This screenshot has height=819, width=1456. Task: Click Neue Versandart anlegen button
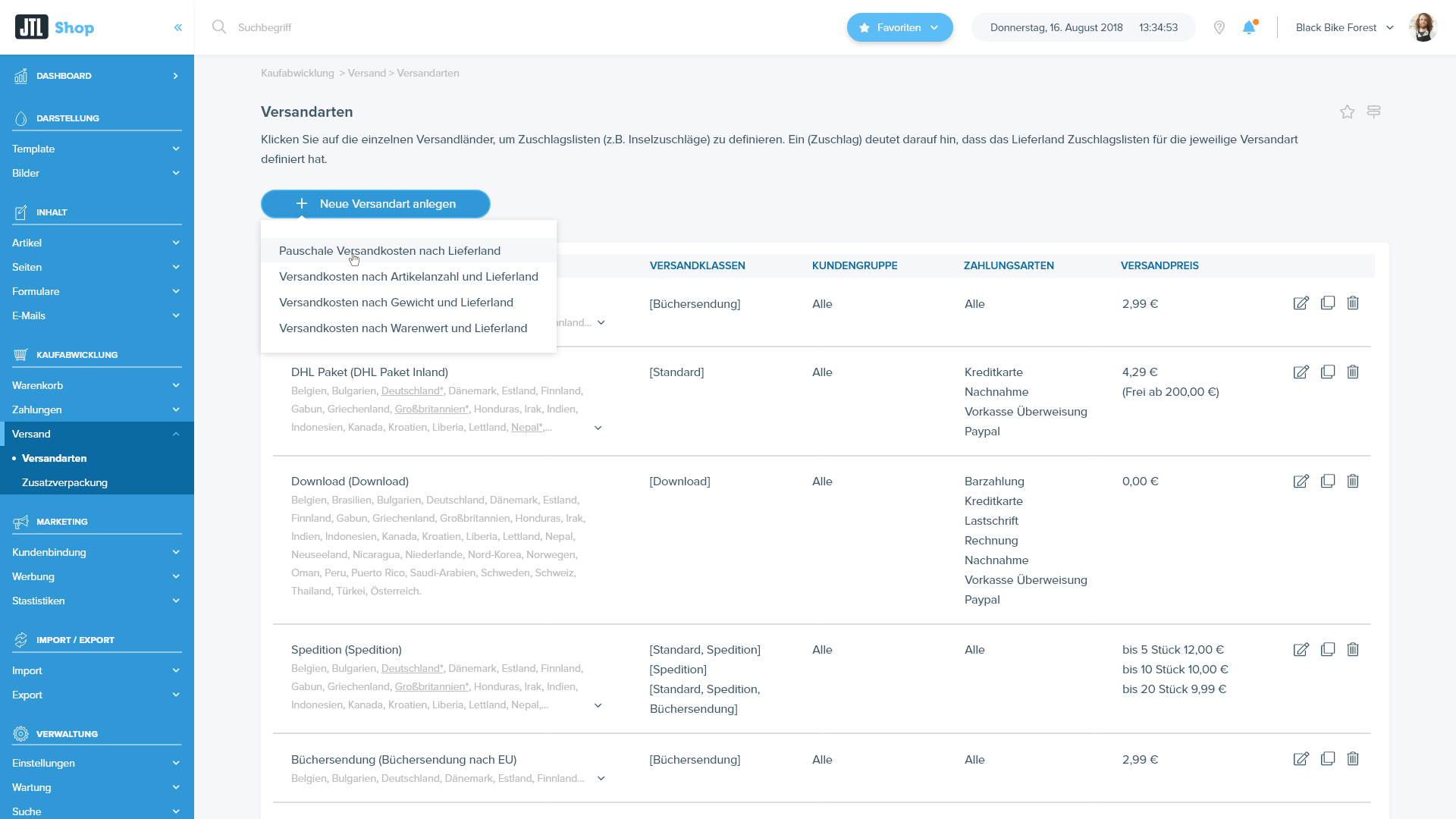pyautogui.click(x=375, y=204)
